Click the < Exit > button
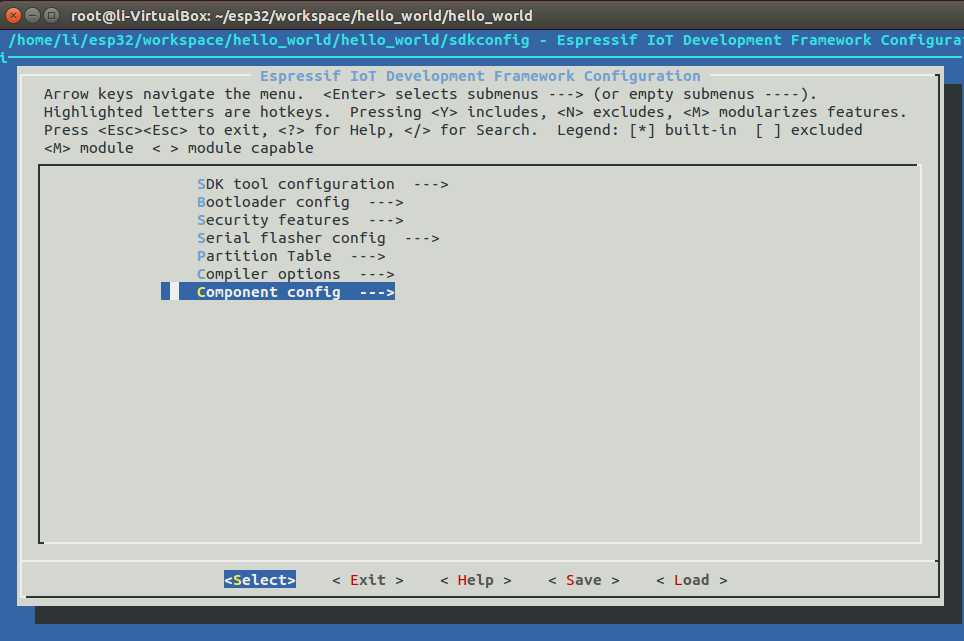The image size is (964, 641). [x=368, y=580]
